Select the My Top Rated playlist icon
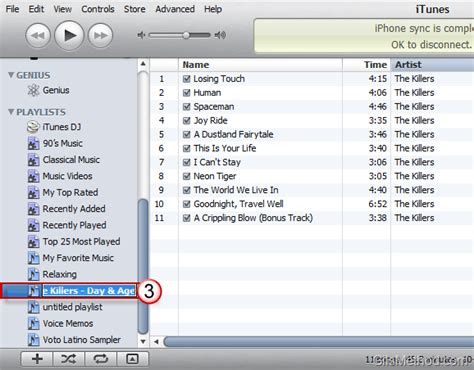474x370 pixels. [33, 192]
